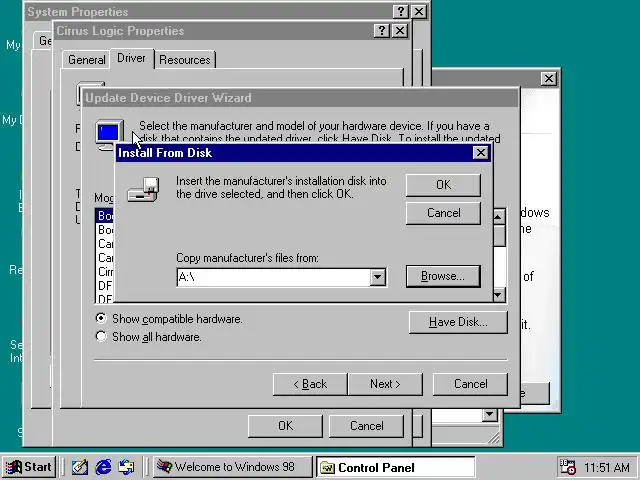Image resolution: width=640 pixels, height=480 pixels.
Task: Click the clock showing 11:51 AM
Action: click(607, 467)
